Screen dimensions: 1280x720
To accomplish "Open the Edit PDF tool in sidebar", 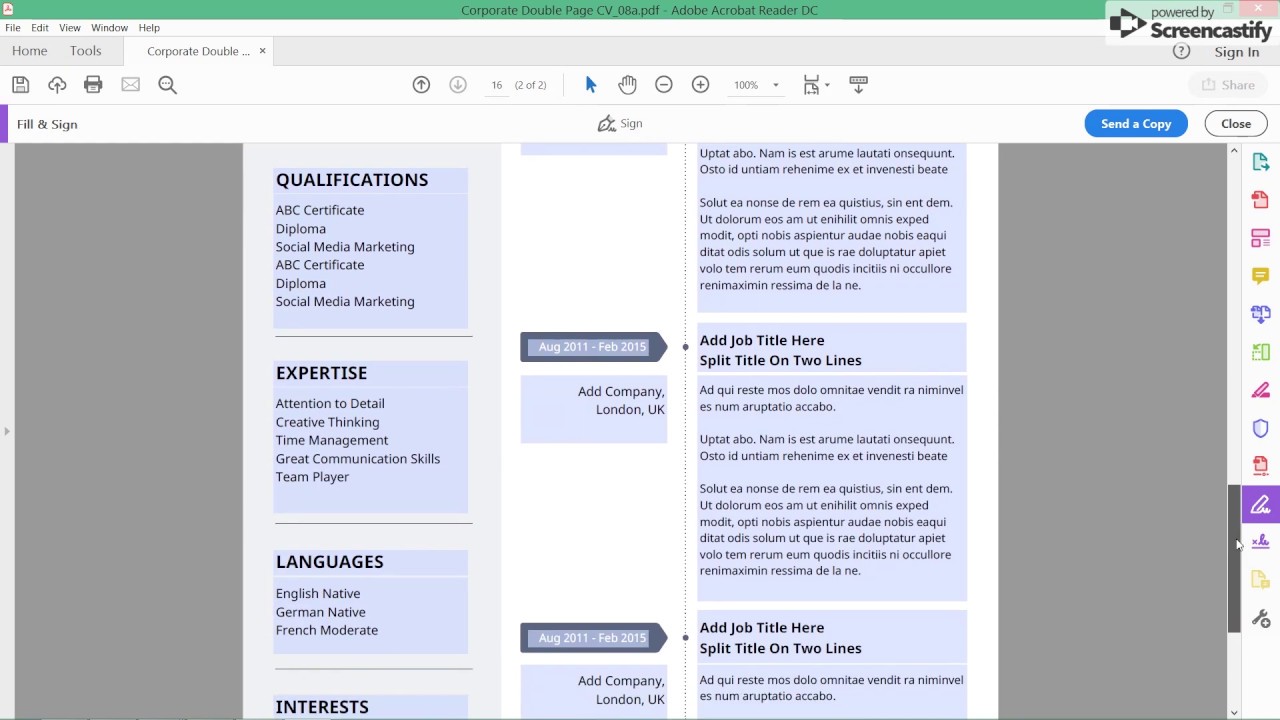I will (x=1260, y=238).
